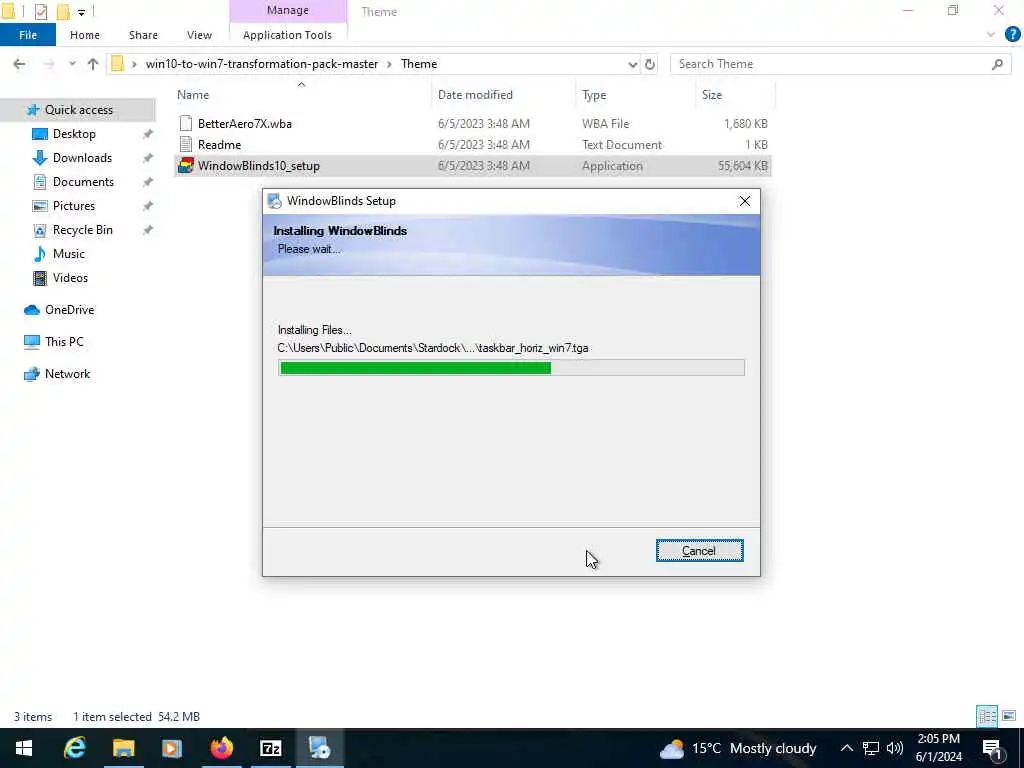Image resolution: width=1024 pixels, height=768 pixels.
Task: Open Explorer help
Action: click(x=1012, y=35)
